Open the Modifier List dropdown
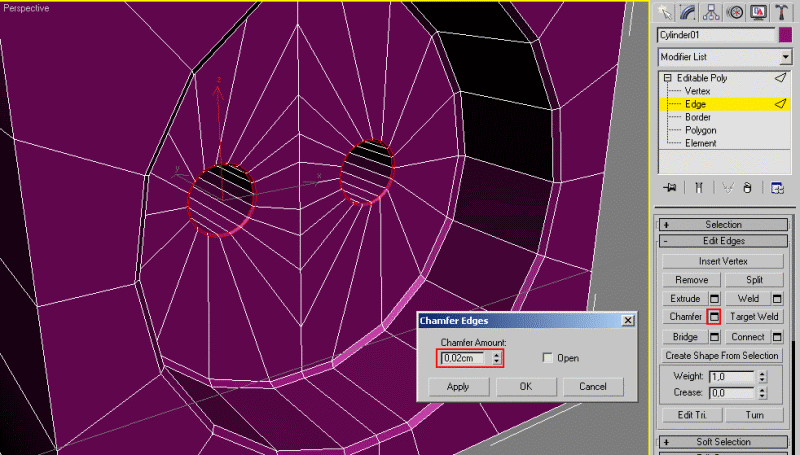 pos(786,57)
